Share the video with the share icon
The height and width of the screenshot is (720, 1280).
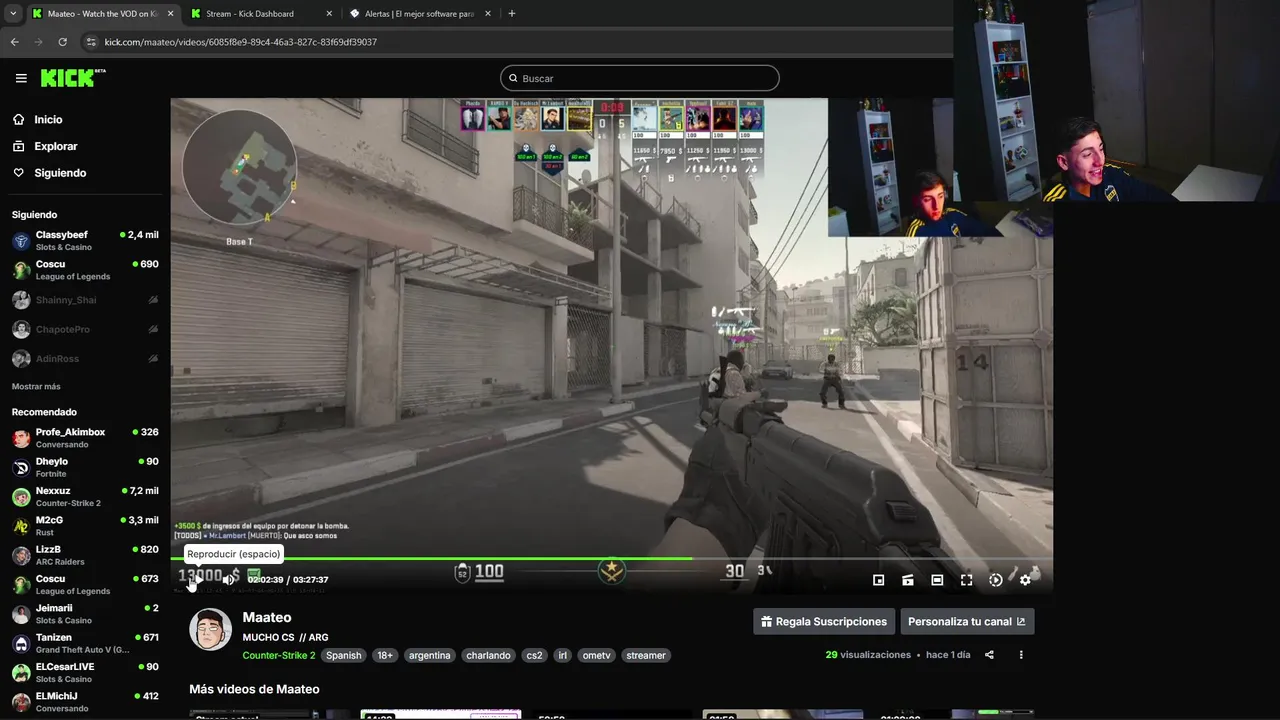point(989,655)
